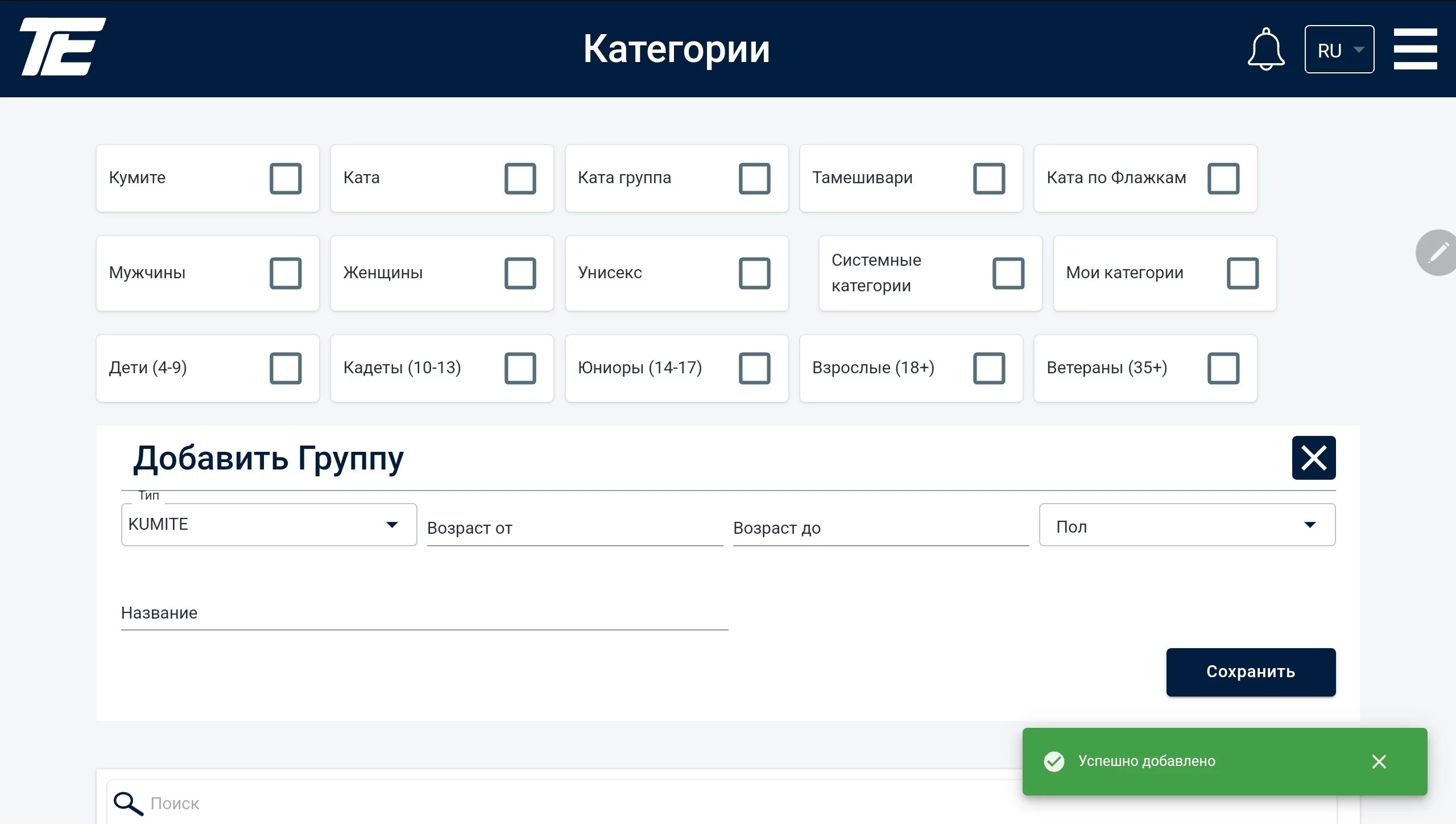Click the Сохранить button
Screen dimensions: 1456x824
tap(1251, 672)
